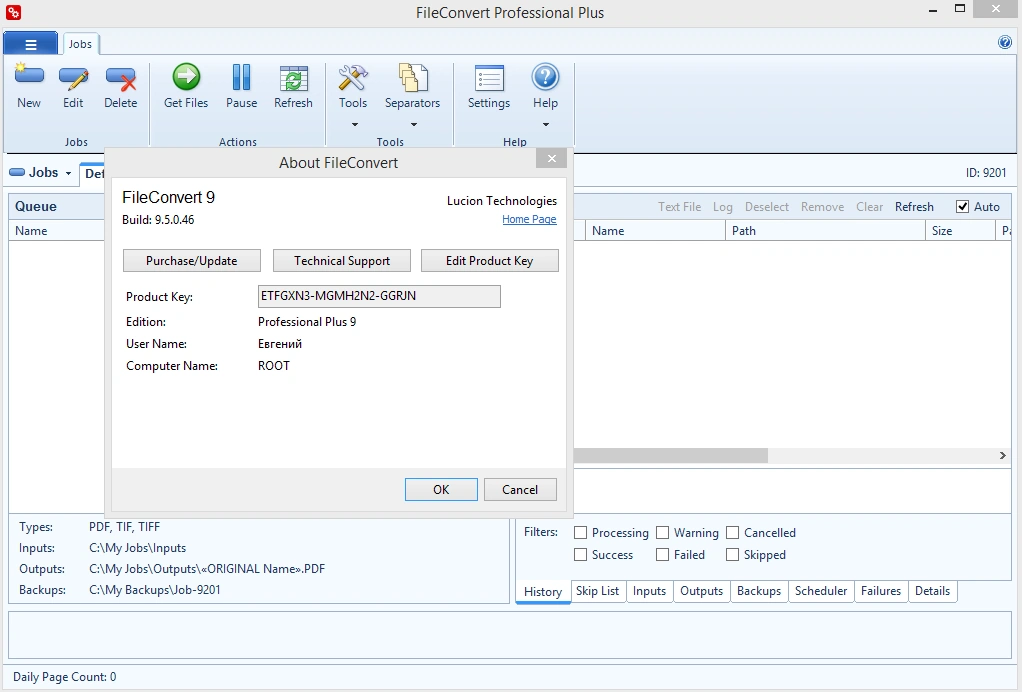1022x692 pixels.
Task: Open the Tools hammer icon
Action: click(353, 78)
